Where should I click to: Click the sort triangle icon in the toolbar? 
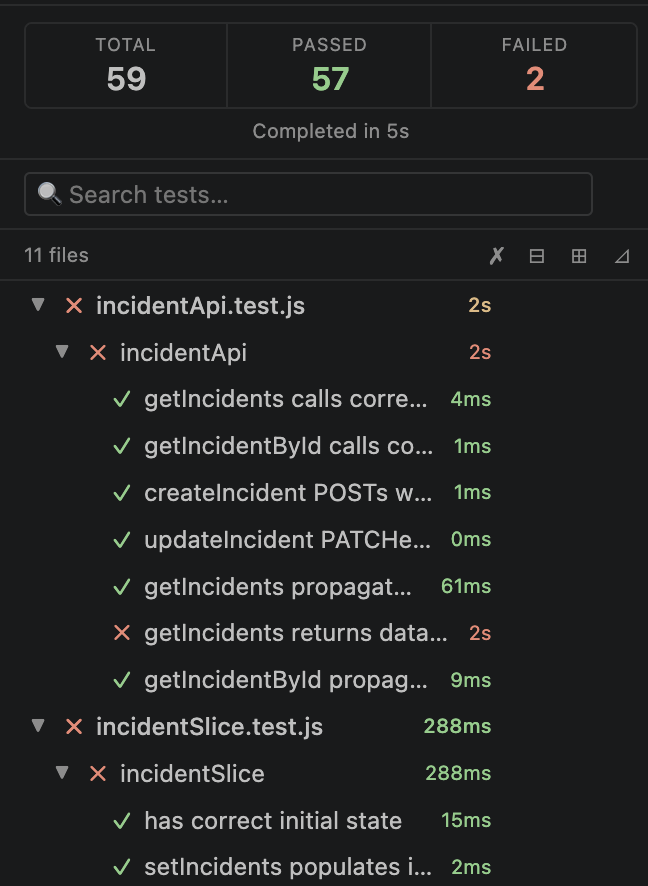coord(622,256)
